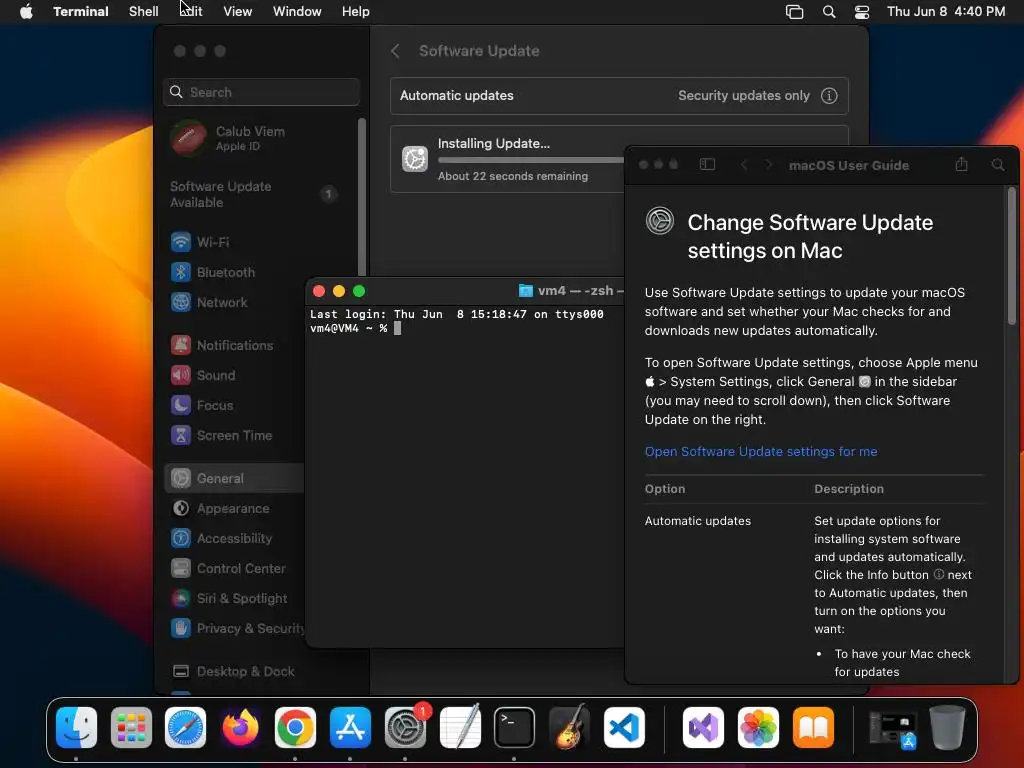Click Security updates only label
1024x768 pixels.
[744, 95]
